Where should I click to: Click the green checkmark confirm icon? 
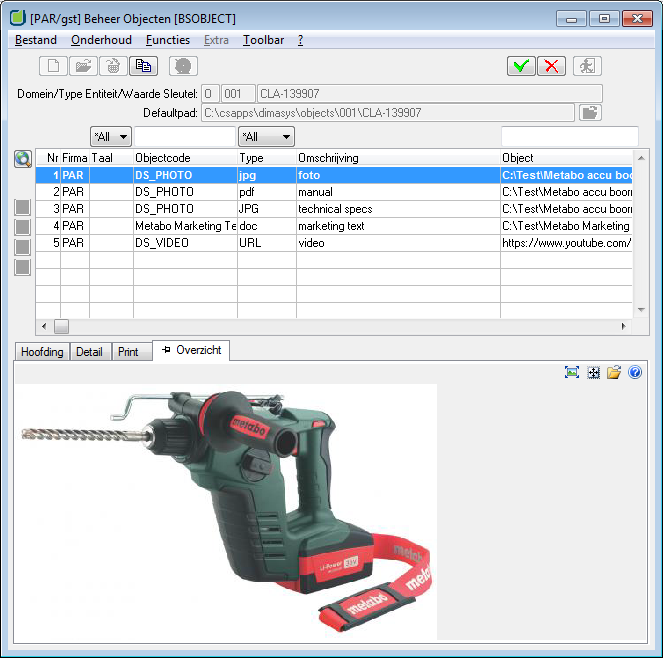pyautogui.click(x=520, y=66)
